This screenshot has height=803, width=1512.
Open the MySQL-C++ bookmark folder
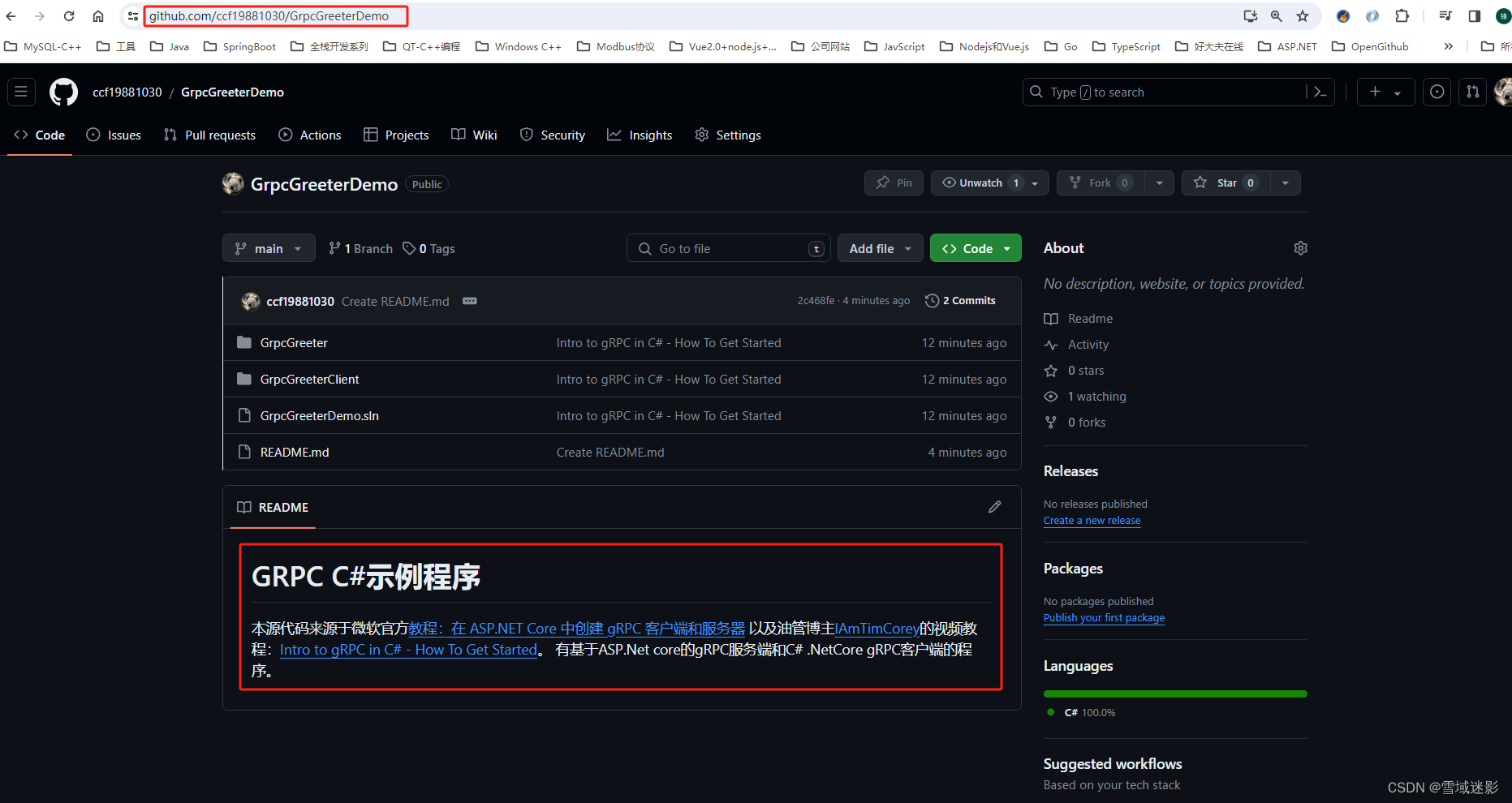(43, 46)
